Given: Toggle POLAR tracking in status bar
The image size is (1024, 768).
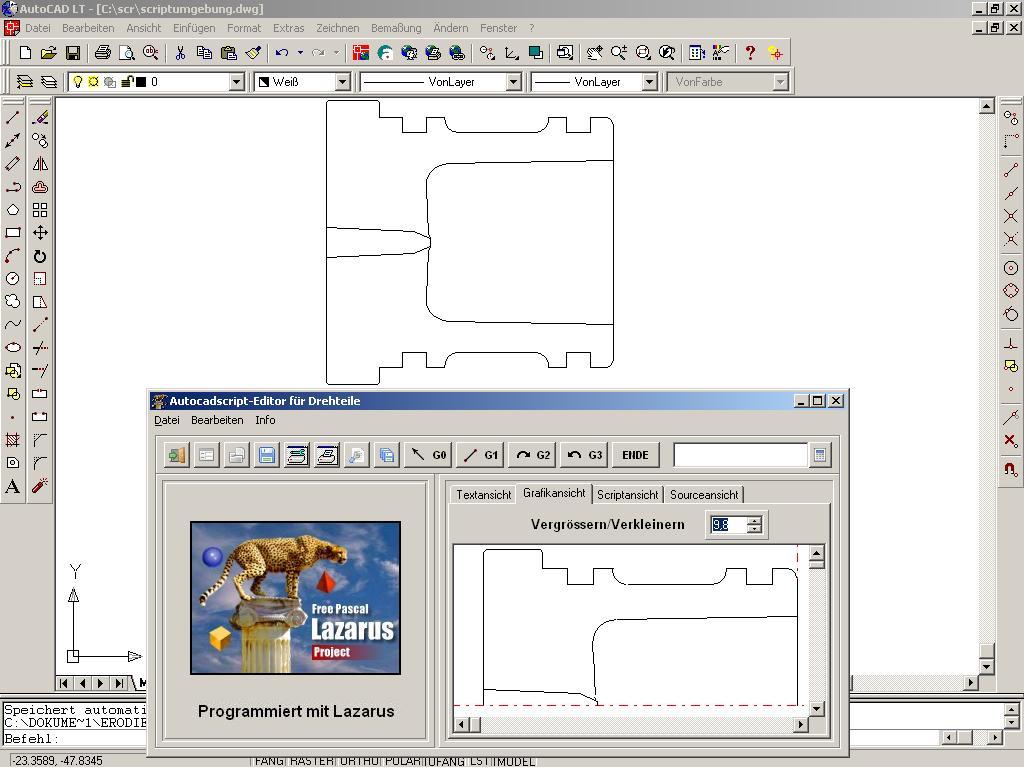Looking at the screenshot, I should pyautogui.click(x=403, y=761).
